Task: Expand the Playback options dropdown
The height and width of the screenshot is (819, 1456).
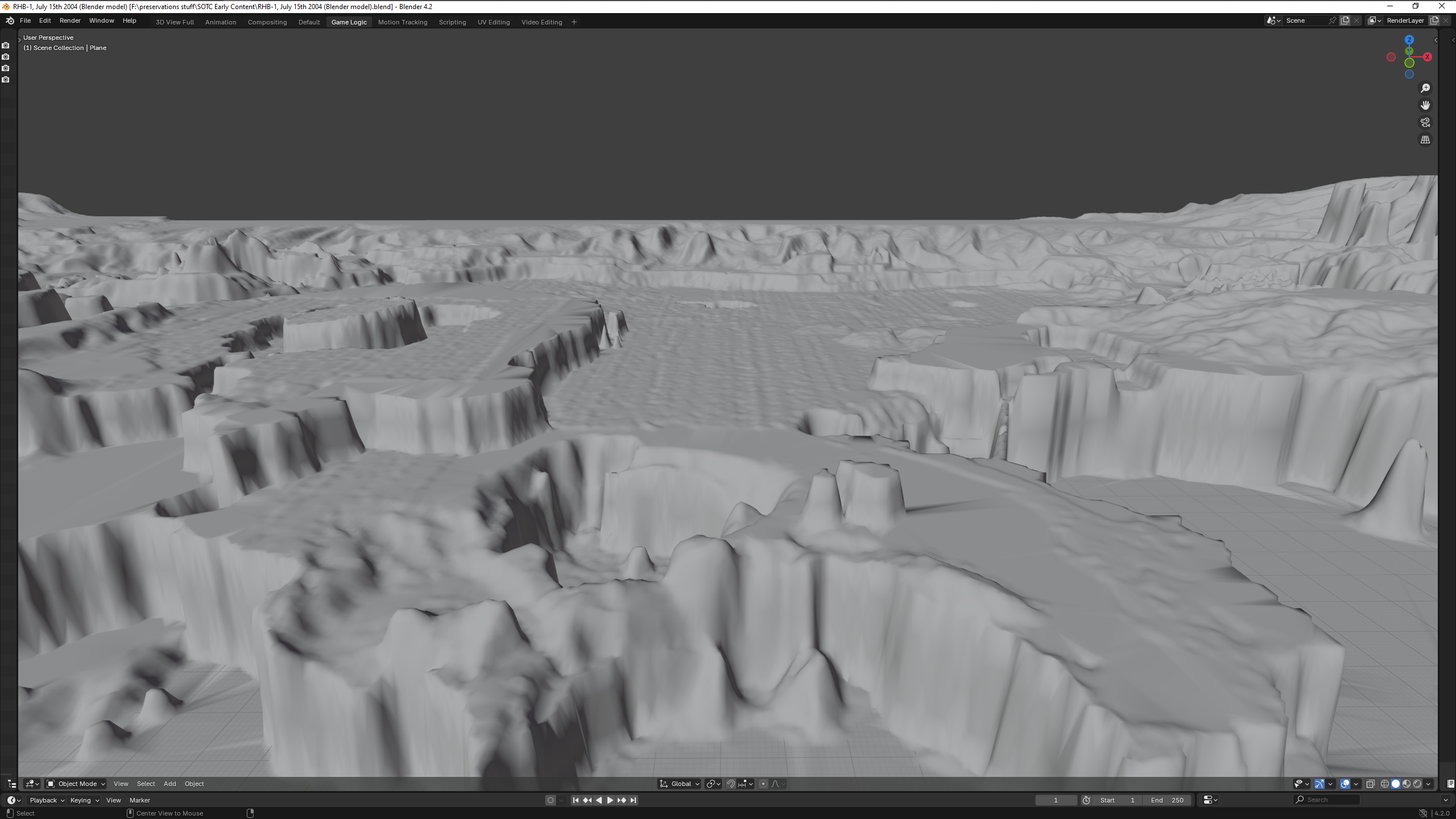Action: 47,800
